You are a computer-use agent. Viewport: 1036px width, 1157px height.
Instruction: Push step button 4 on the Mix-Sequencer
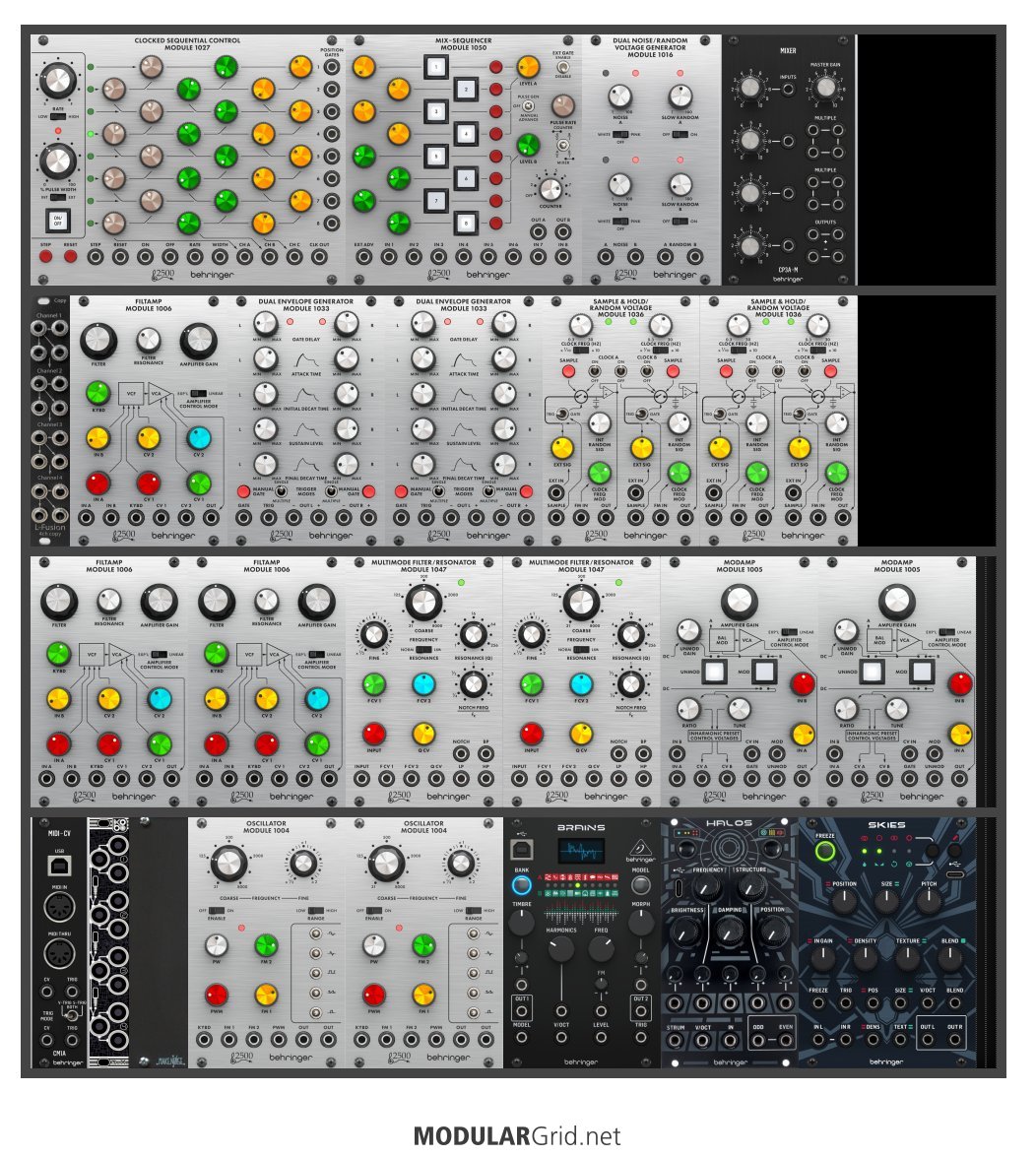pyautogui.click(x=466, y=134)
